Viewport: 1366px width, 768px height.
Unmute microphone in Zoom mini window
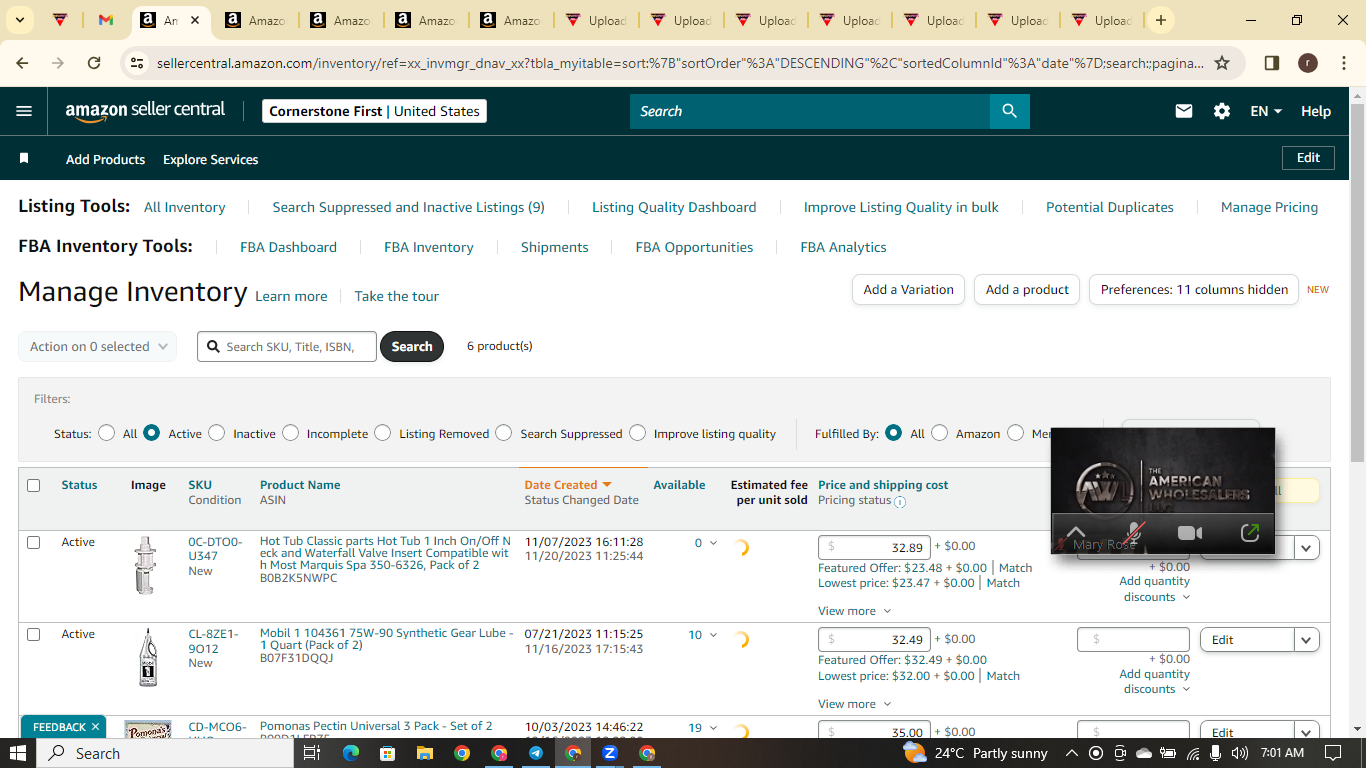click(x=1134, y=532)
